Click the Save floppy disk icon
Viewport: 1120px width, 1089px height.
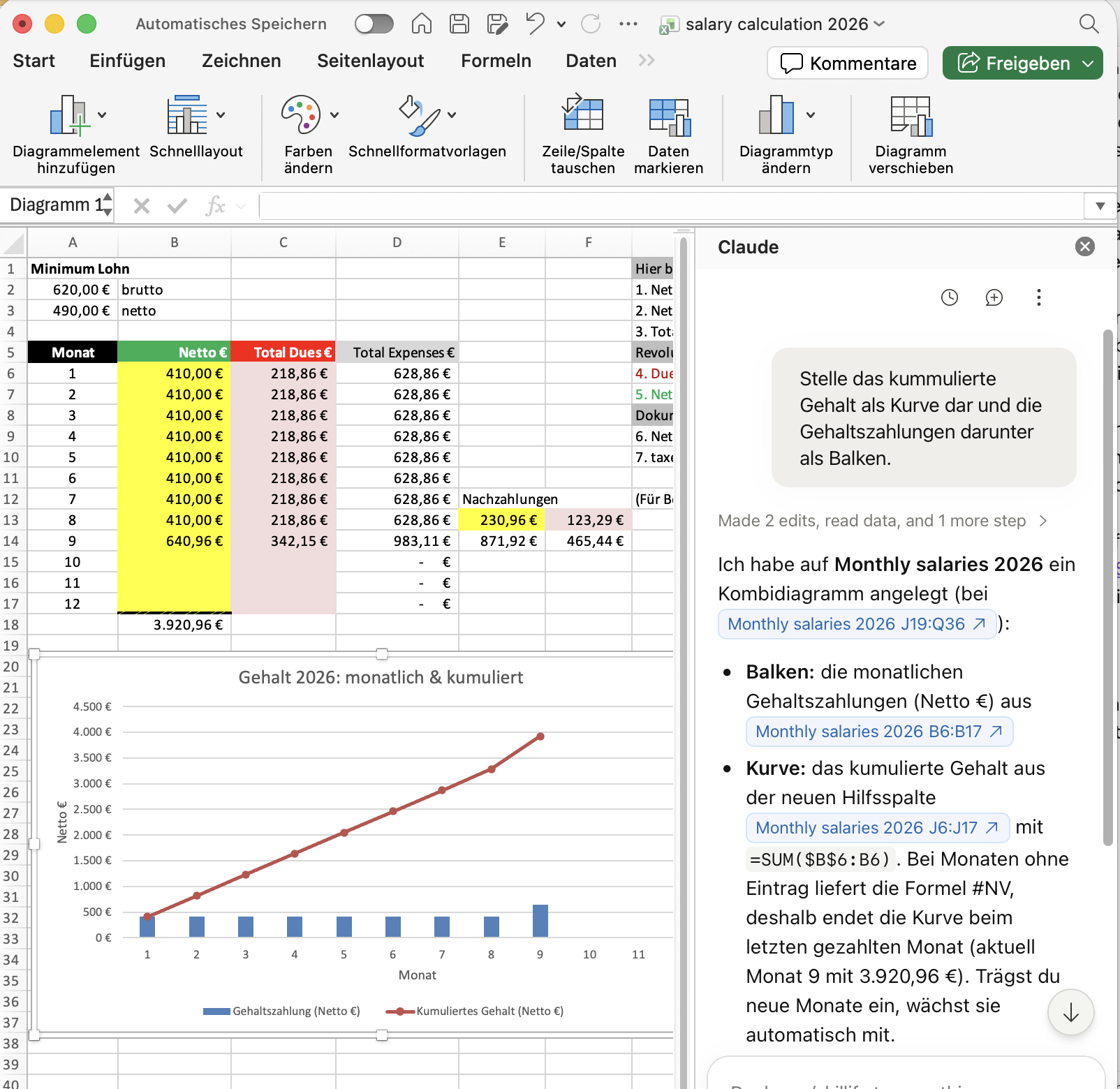click(x=459, y=24)
